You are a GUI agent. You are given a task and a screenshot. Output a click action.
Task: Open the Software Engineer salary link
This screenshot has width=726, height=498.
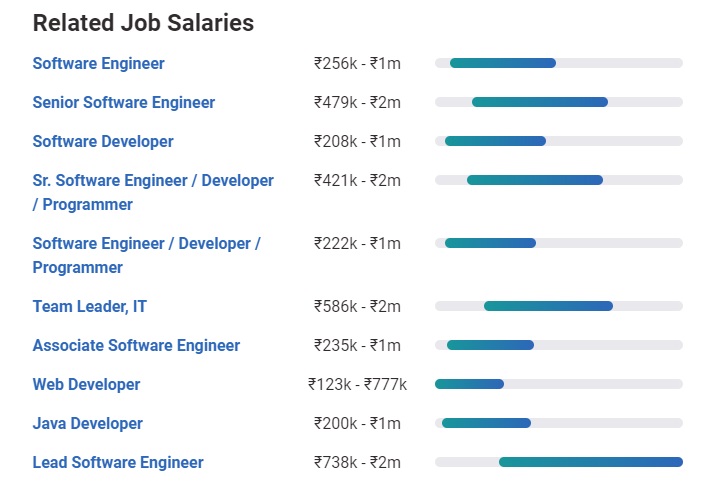(x=98, y=63)
